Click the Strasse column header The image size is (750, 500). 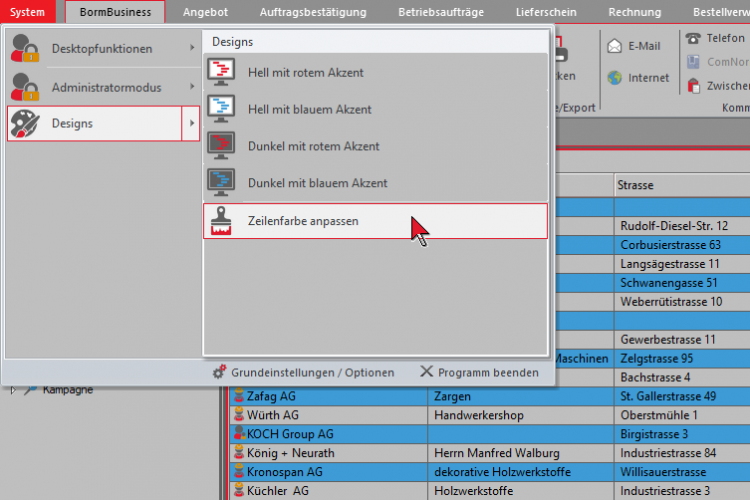tap(680, 185)
